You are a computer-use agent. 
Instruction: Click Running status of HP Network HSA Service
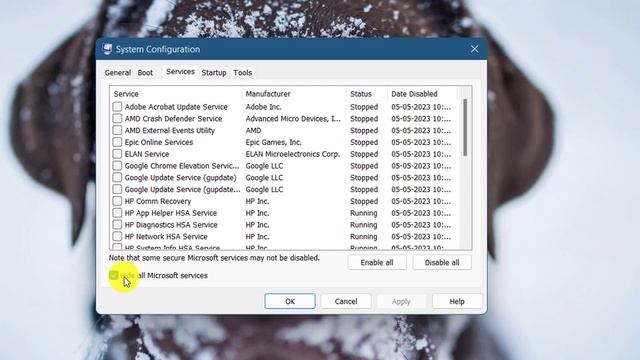[x=363, y=237]
